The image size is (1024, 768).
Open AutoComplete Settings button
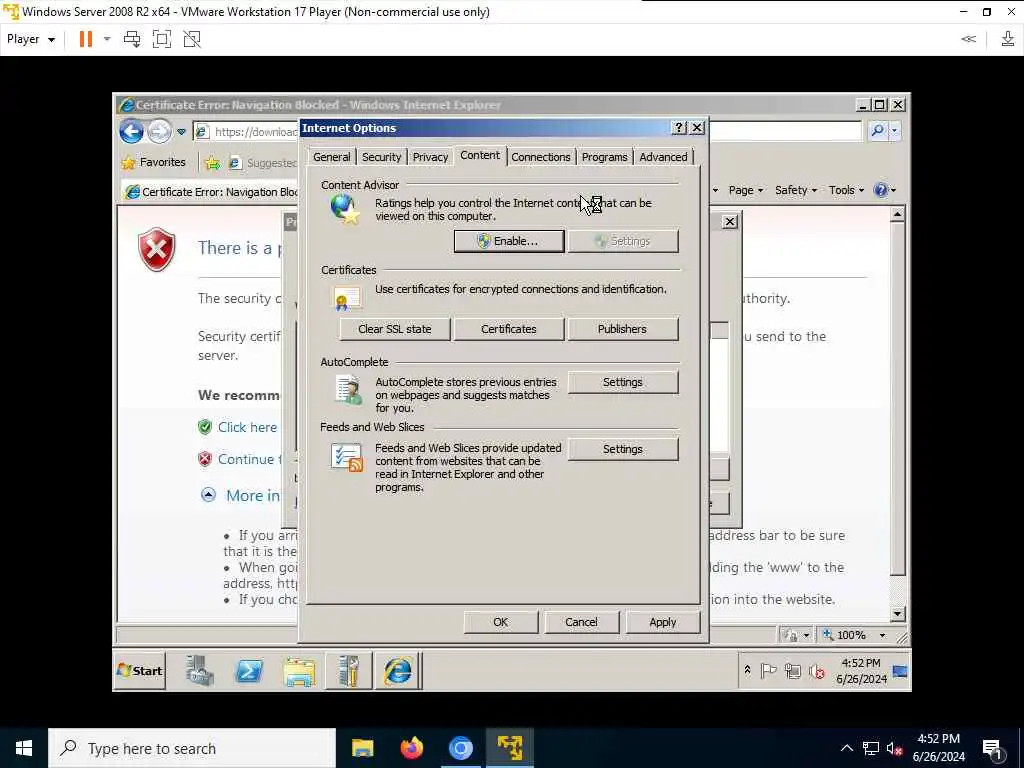point(622,382)
